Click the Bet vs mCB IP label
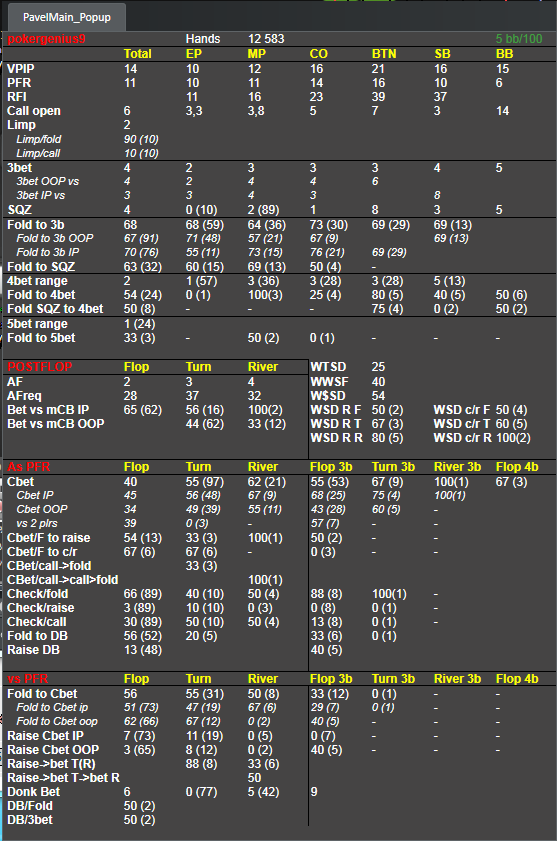 tap(48, 409)
